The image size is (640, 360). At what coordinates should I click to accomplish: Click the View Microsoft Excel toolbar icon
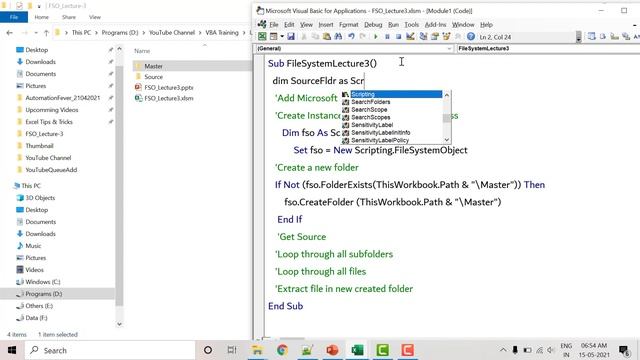pos(262,37)
